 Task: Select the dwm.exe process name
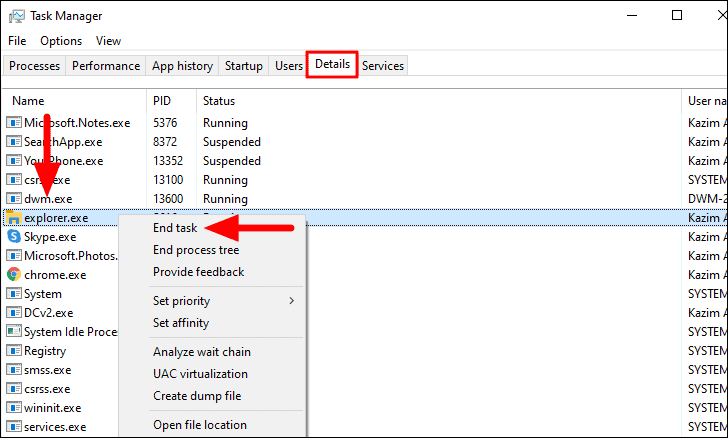(48, 199)
